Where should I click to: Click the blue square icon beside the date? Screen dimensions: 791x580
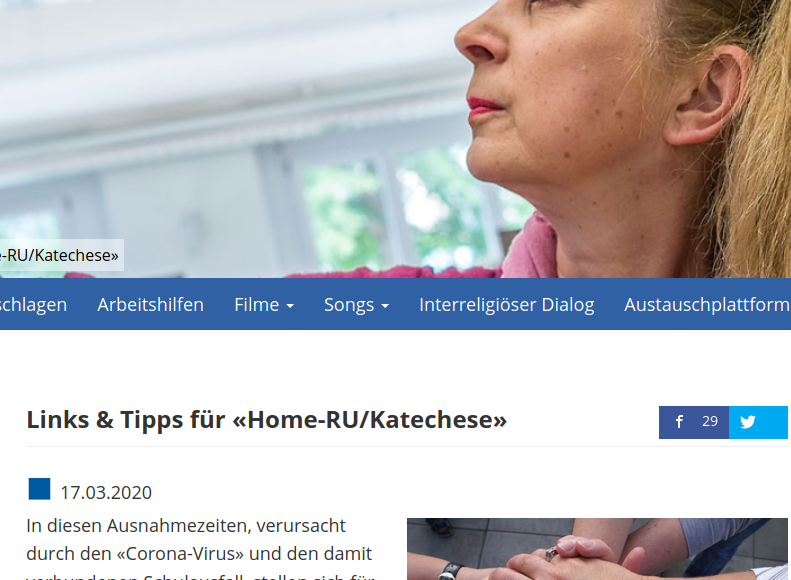tap(39, 489)
